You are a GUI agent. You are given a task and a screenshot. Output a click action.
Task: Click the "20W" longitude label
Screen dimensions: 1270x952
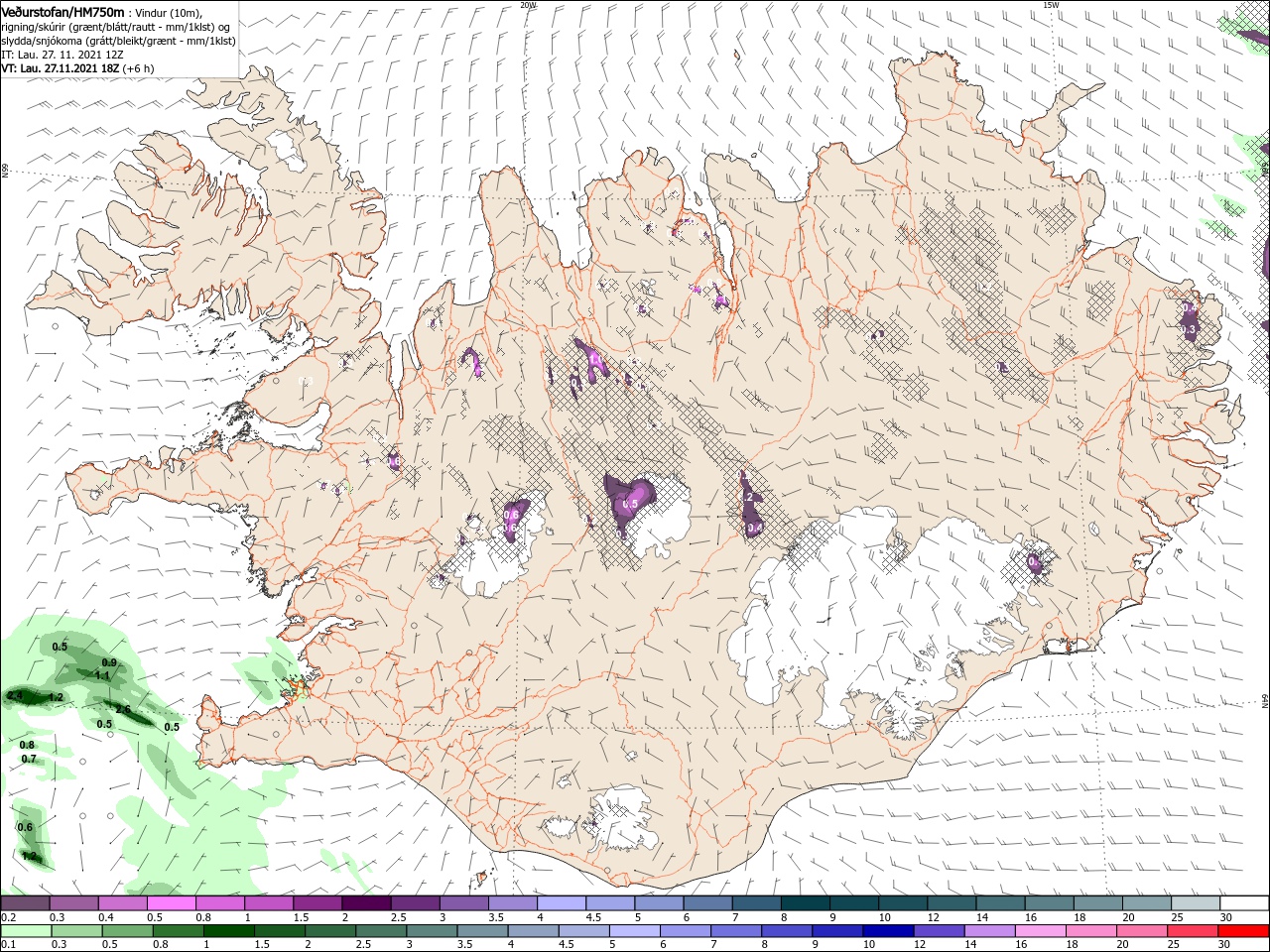[x=529, y=5]
